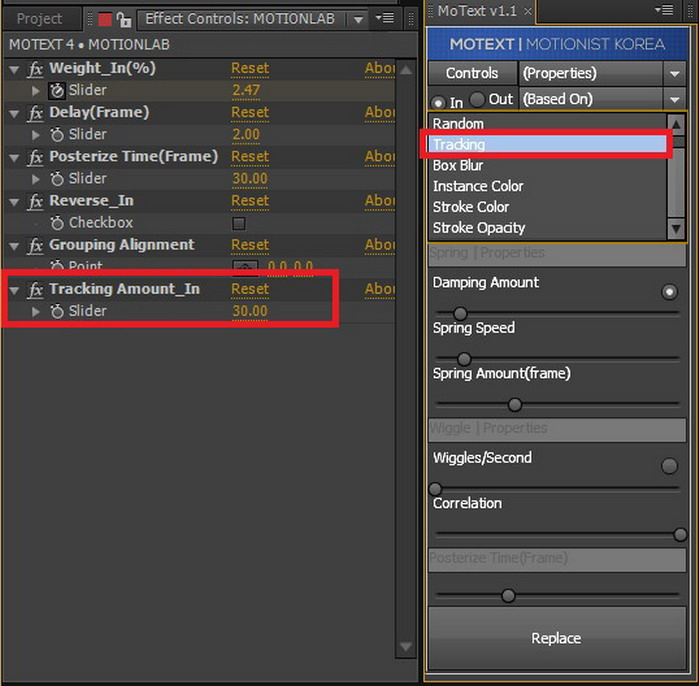Switch to the Project tab
Screen dimensions: 699x686
[x=39, y=19]
